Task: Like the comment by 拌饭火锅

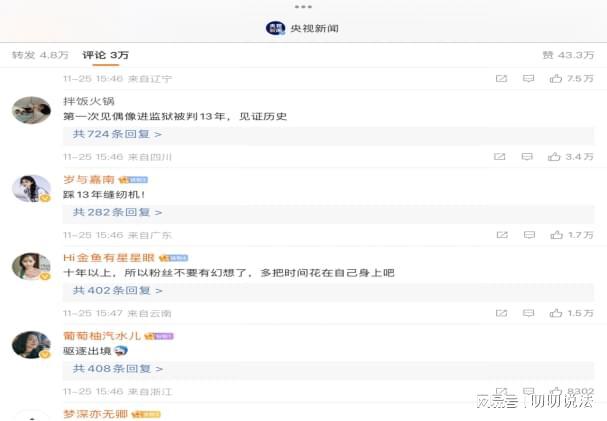Action: point(570,157)
